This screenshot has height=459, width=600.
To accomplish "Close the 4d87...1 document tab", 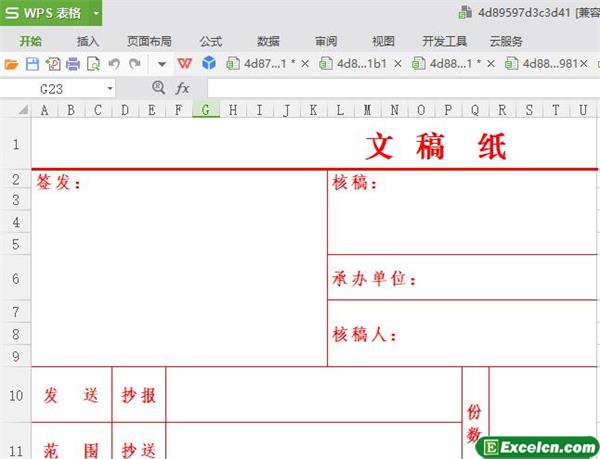I will pyautogui.click(x=305, y=64).
